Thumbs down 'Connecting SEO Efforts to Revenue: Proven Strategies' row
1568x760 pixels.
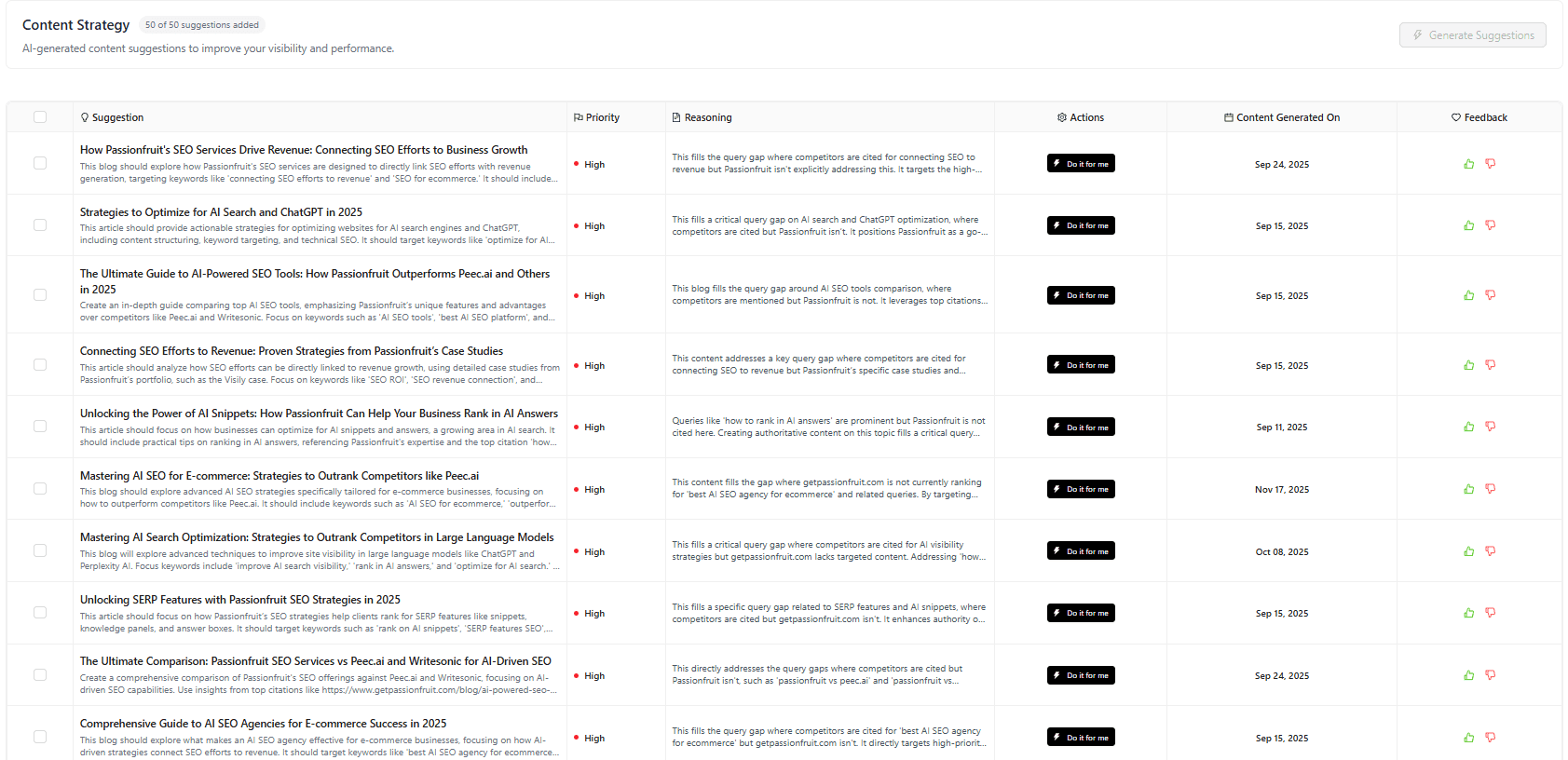(x=1491, y=365)
